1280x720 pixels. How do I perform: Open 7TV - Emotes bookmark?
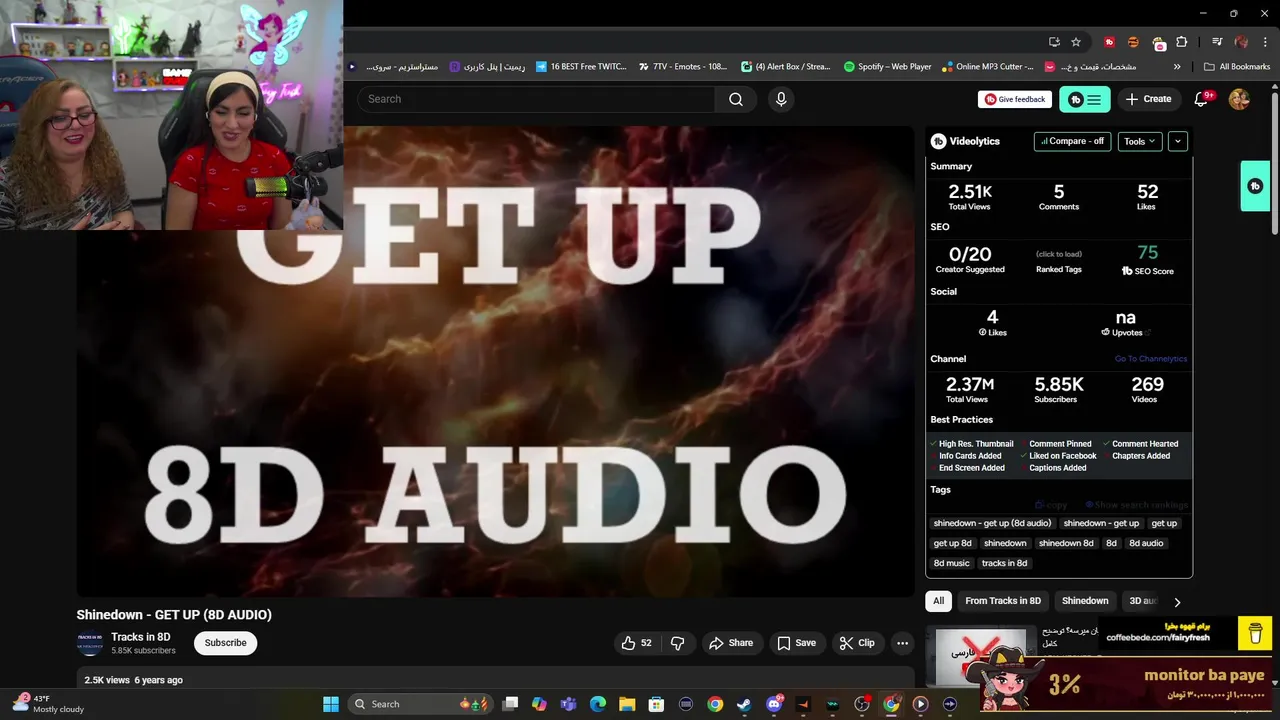(x=682, y=67)
